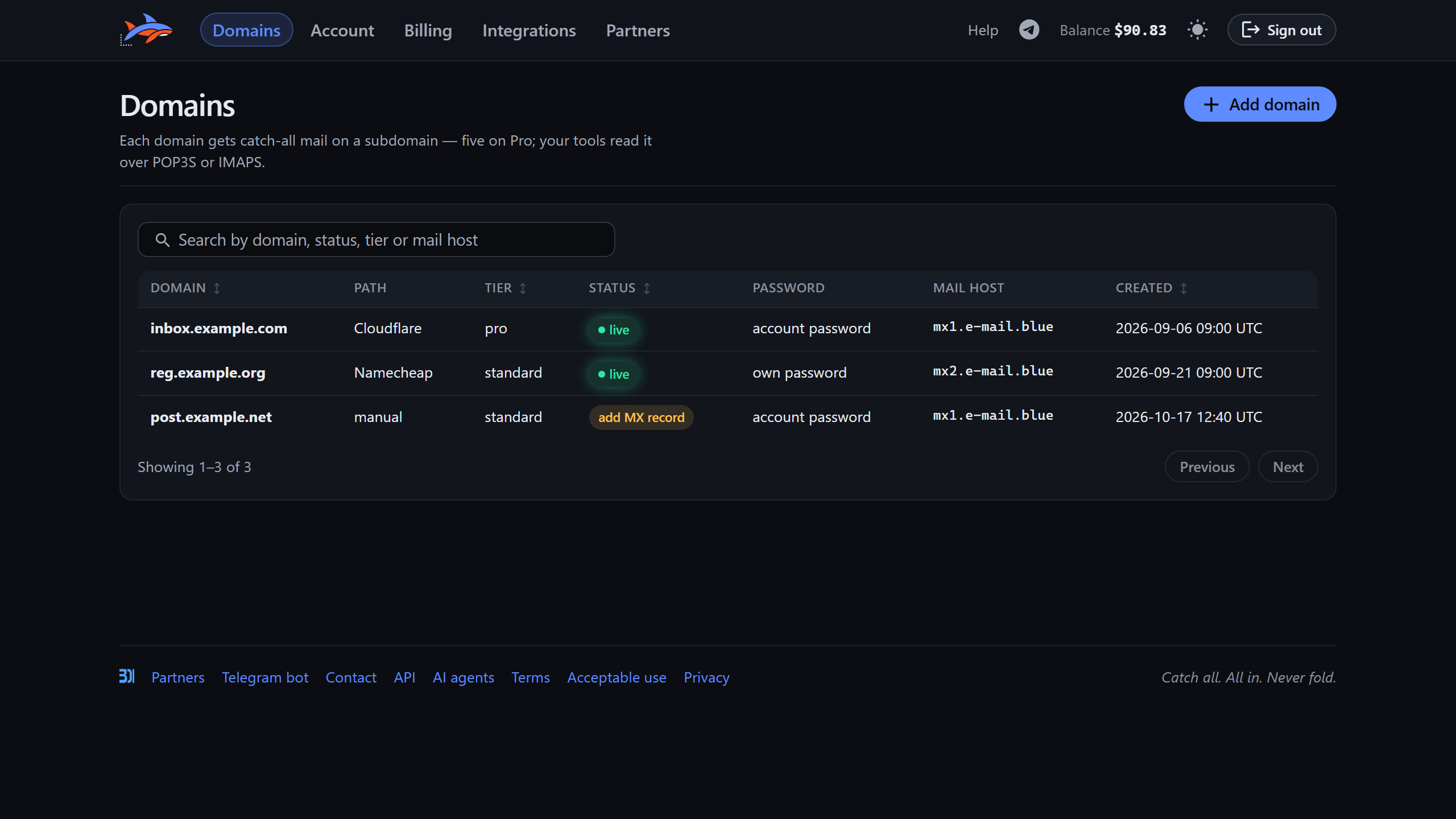Open the Partners nav tab
This screenshot has height=819, width=1456.
point(638,30)
